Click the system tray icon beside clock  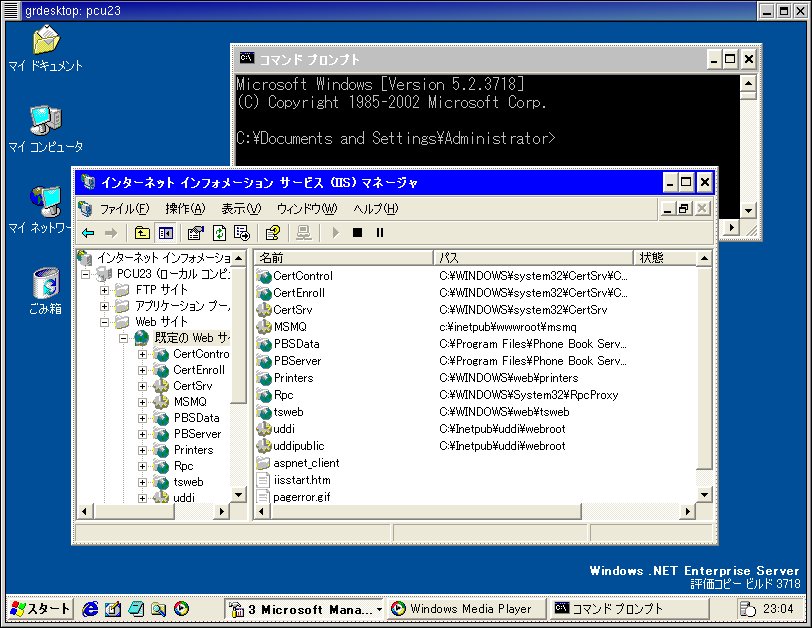(747, 609)
